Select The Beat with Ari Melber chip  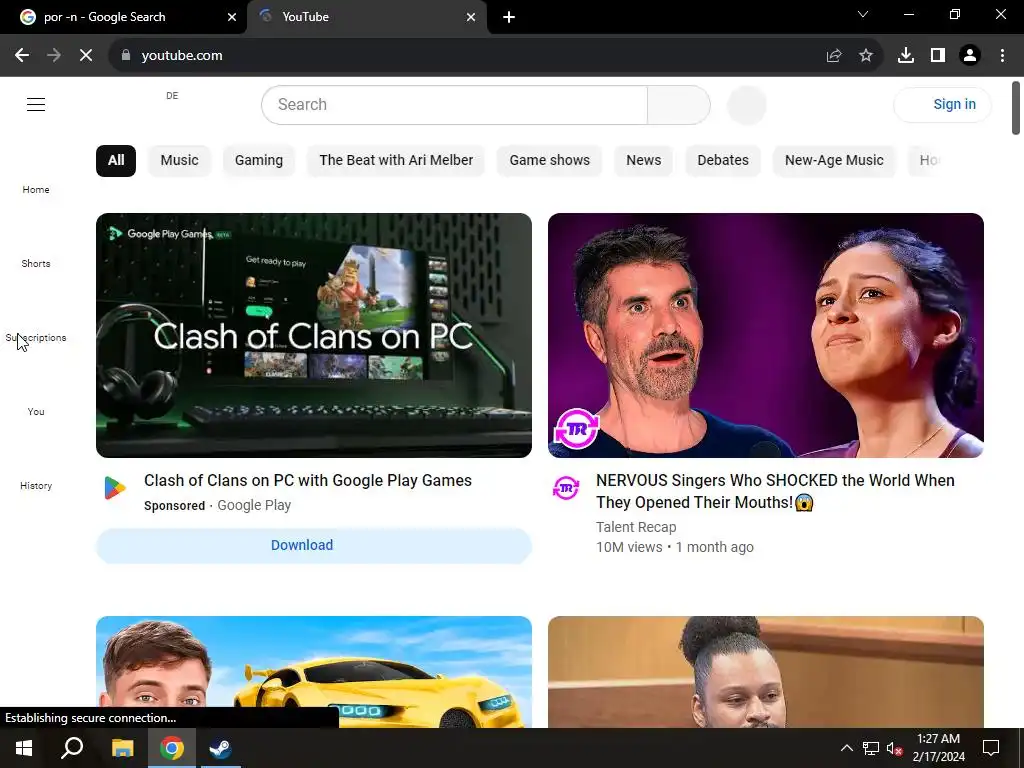point(396,161)
